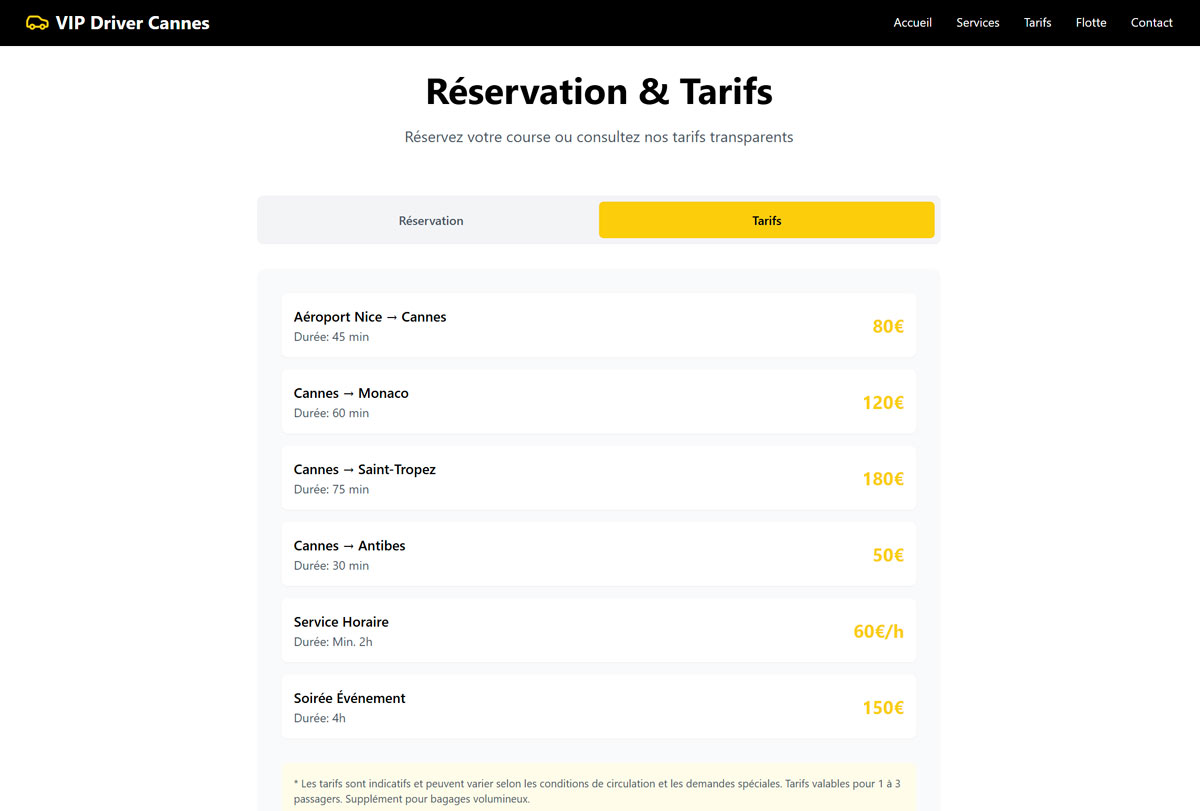Select the Cannes → Monaco fare card
The height and width of the screenshot is (811, 1200).
(x=598, y=402)
